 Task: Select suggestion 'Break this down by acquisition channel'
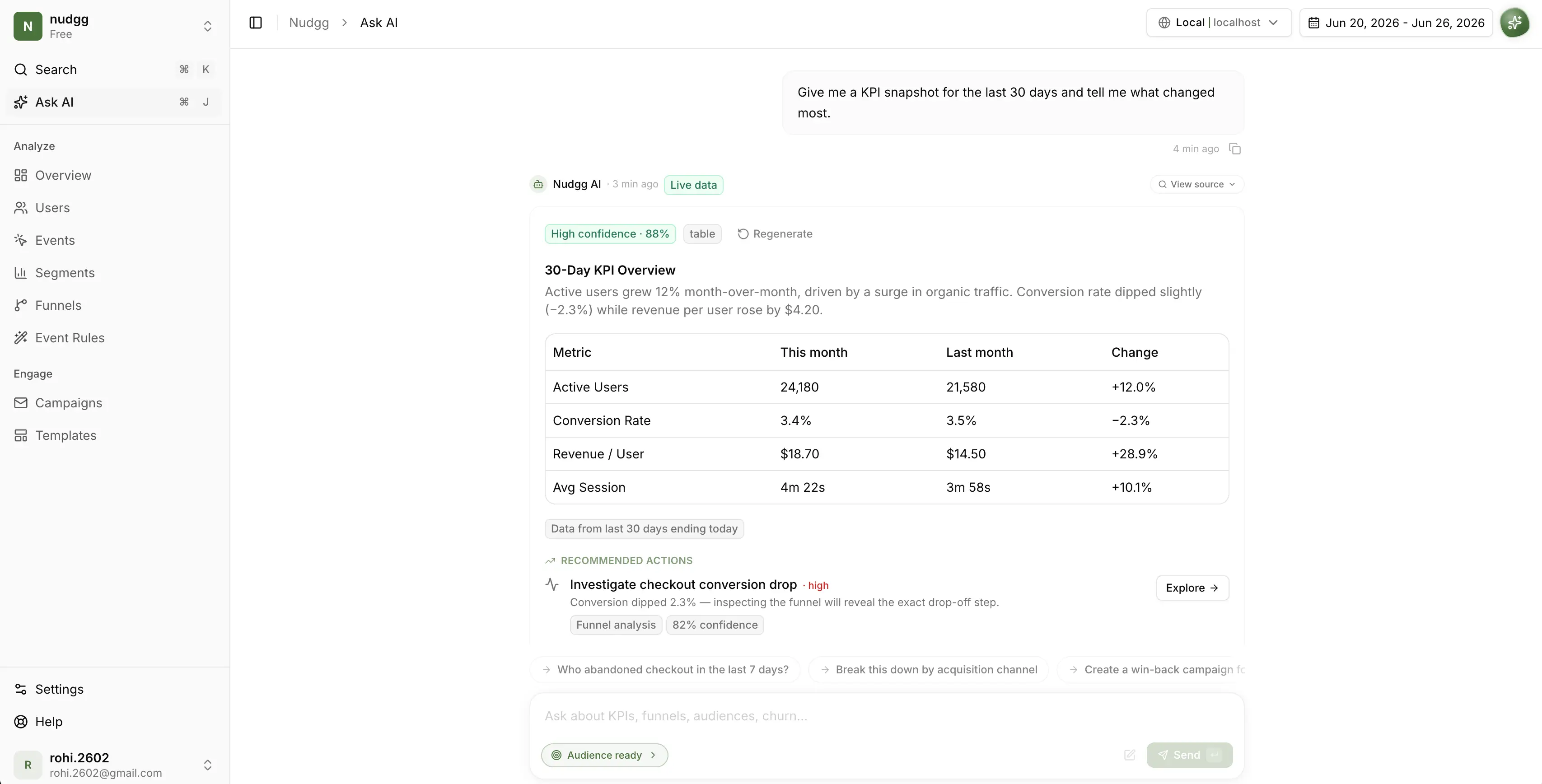pos(929,670)
